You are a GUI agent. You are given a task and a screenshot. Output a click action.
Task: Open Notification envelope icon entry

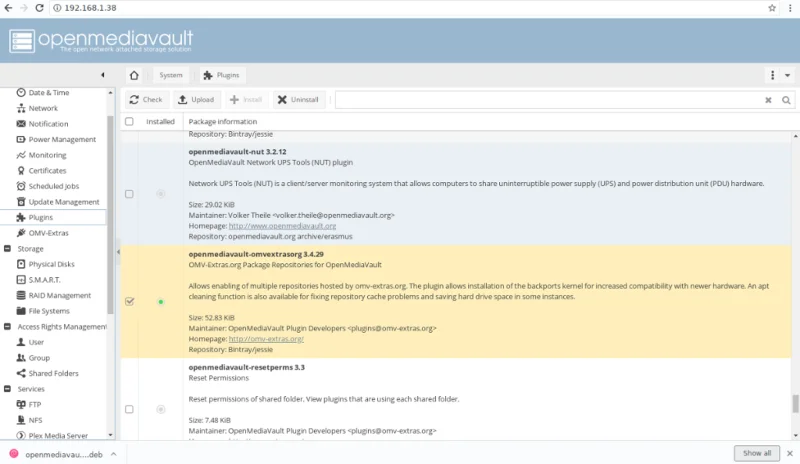[x=21, y=124]
